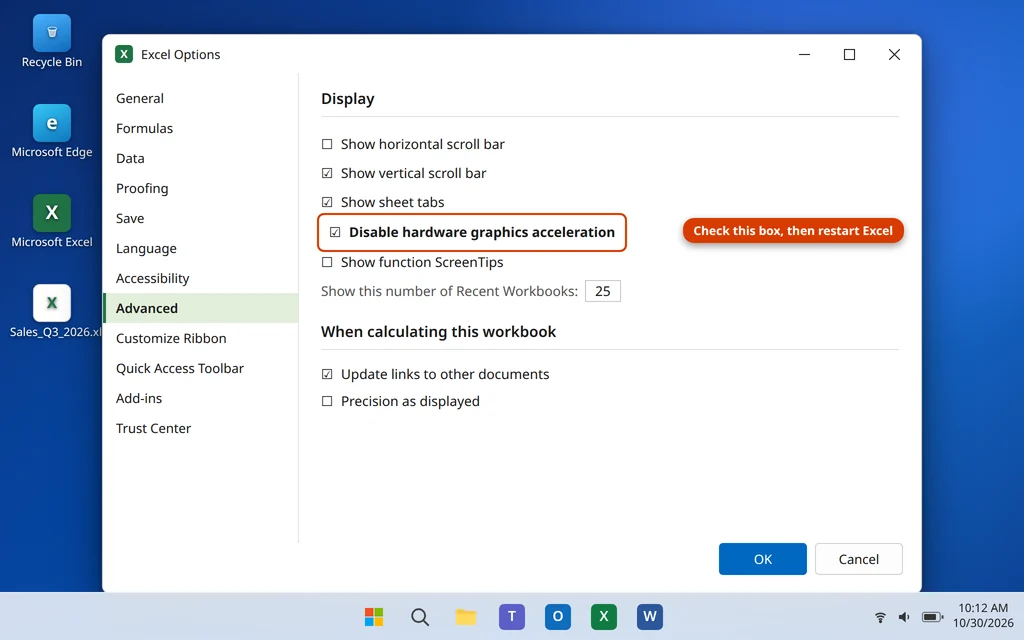The image size is (1024, 640).
Task: Uncheck Update links to other documents
Action: [327, 375]
